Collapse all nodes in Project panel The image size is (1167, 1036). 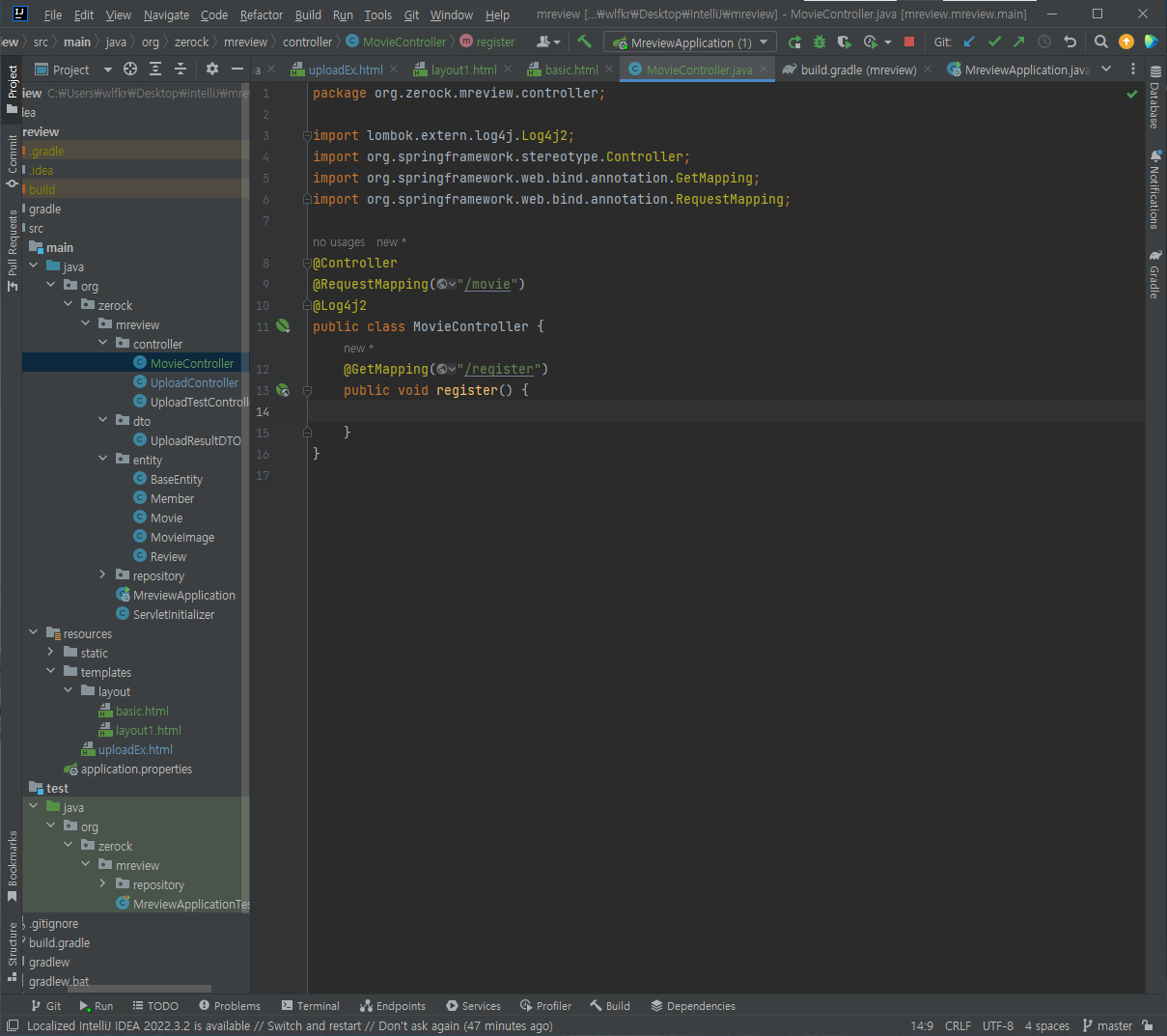point(181,69)
